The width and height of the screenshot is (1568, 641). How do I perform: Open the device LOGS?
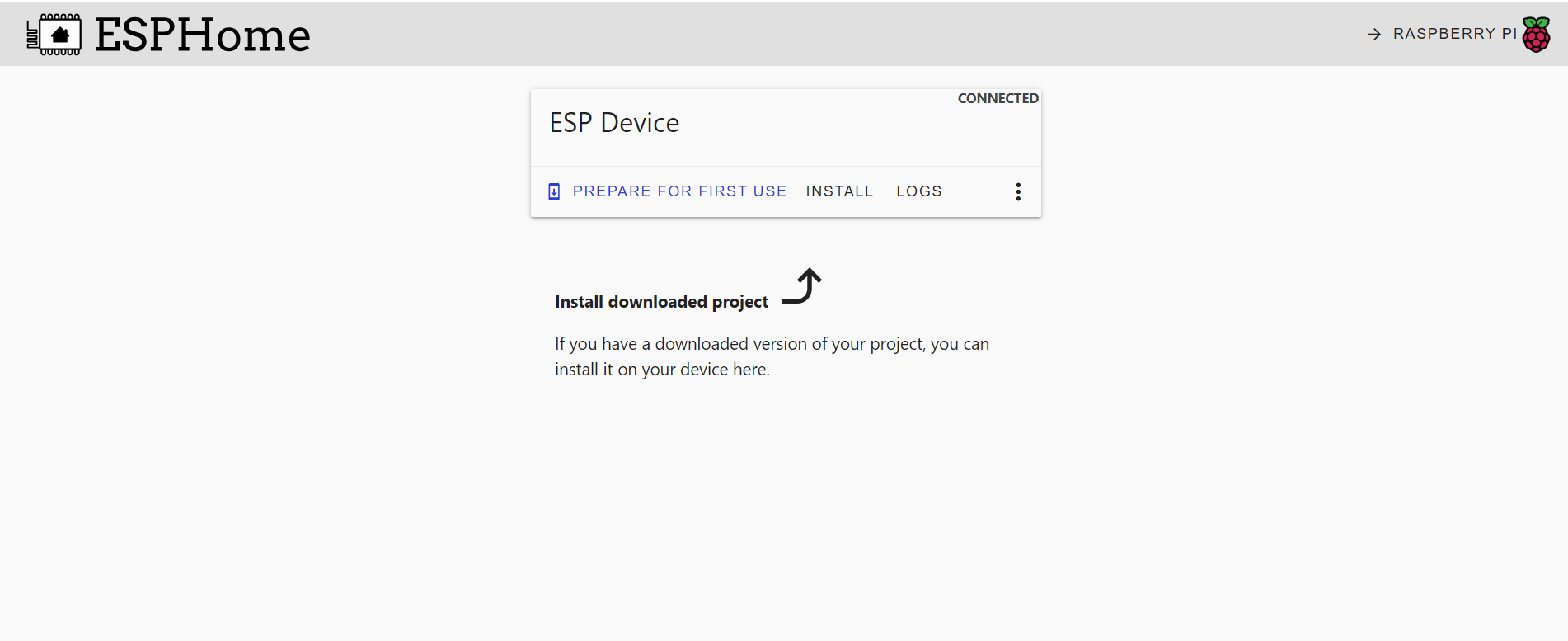918,191
